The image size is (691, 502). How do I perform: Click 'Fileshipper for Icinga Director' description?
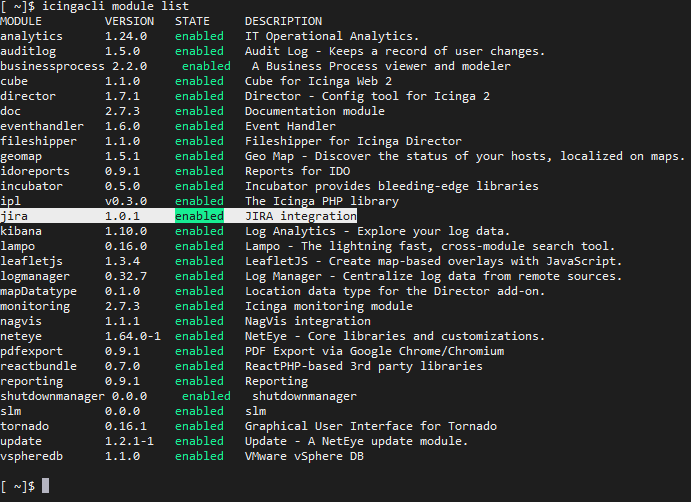[353, 141]
